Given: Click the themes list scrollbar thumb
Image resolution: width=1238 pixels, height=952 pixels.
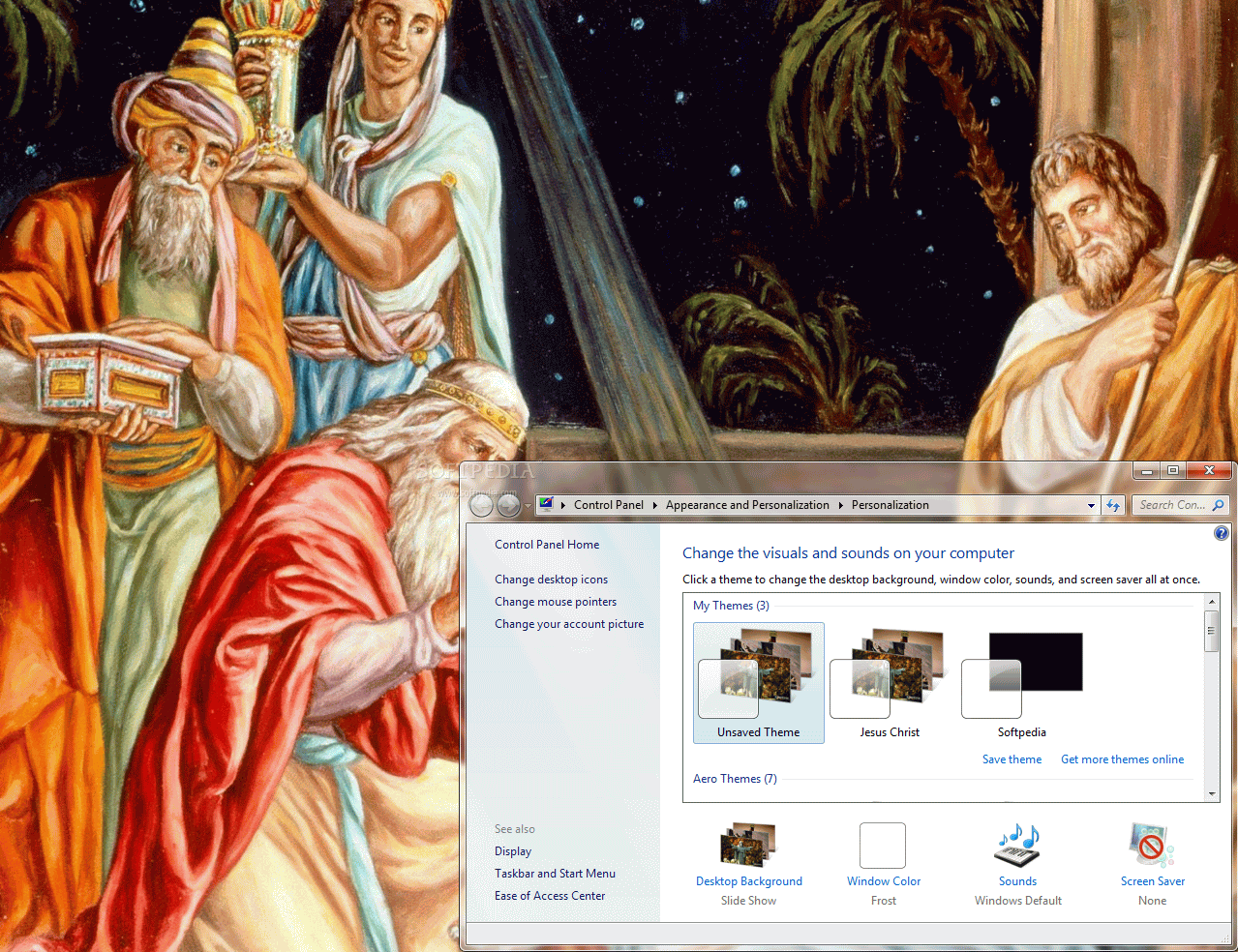Looking at the screenshot, I should click(x=1211, y=631).
